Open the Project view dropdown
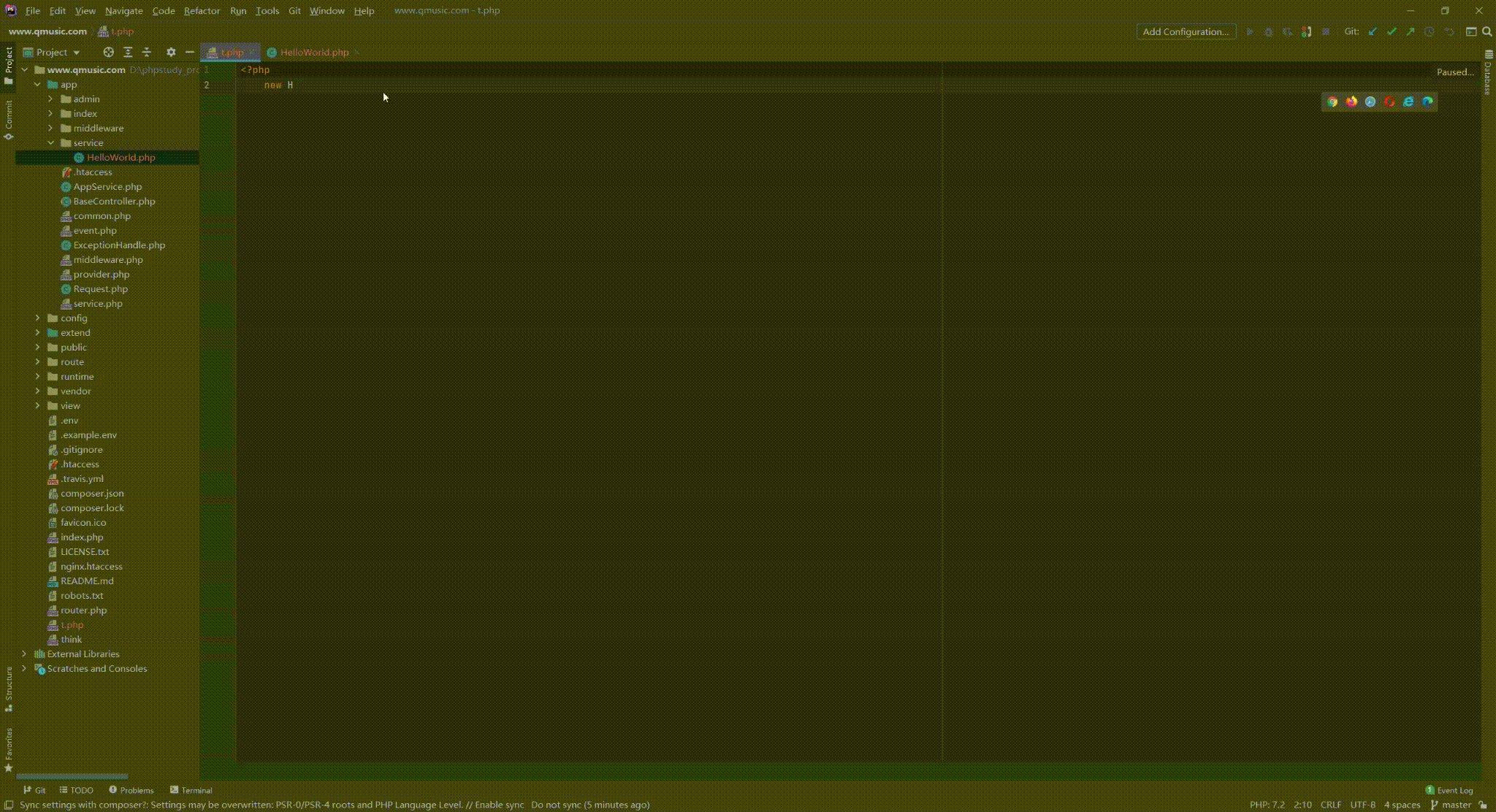1496x812 pixels. (57, 52)
